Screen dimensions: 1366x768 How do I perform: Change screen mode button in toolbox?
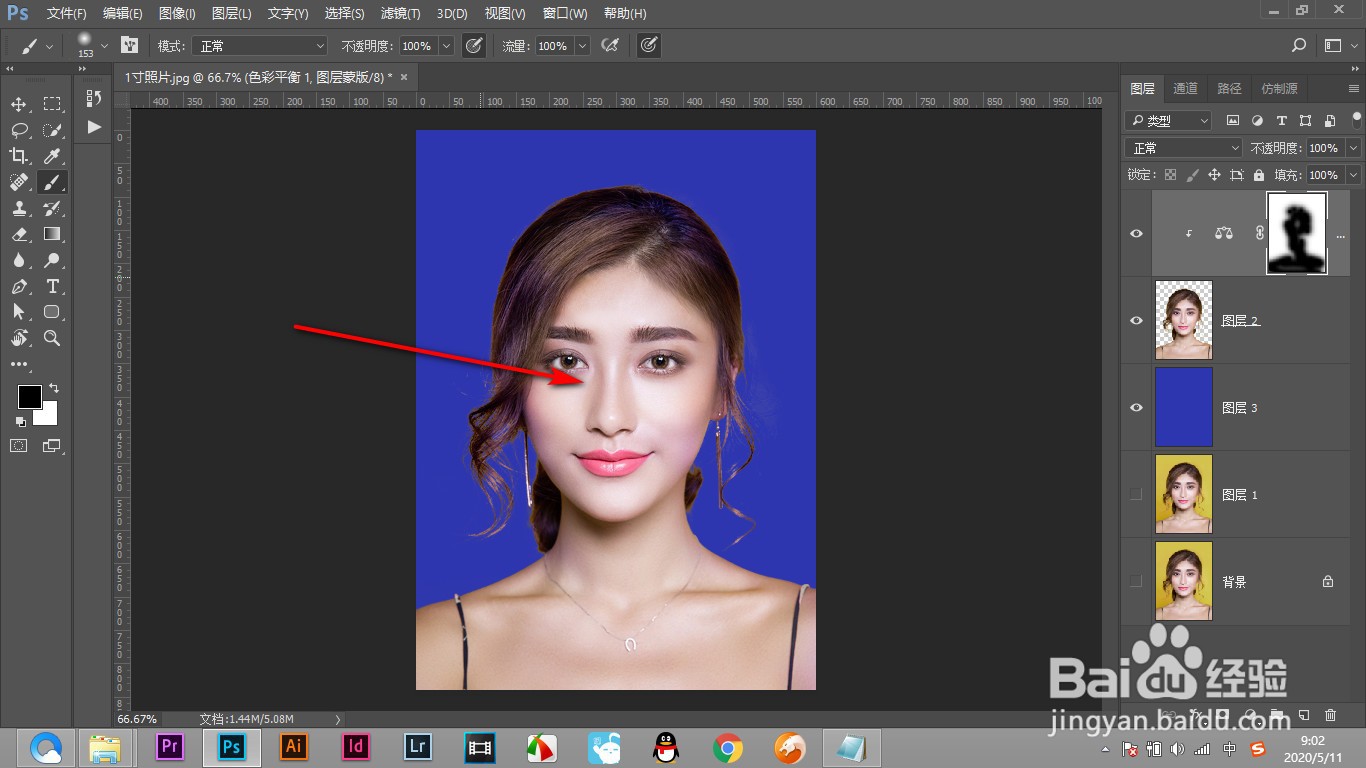51,445
